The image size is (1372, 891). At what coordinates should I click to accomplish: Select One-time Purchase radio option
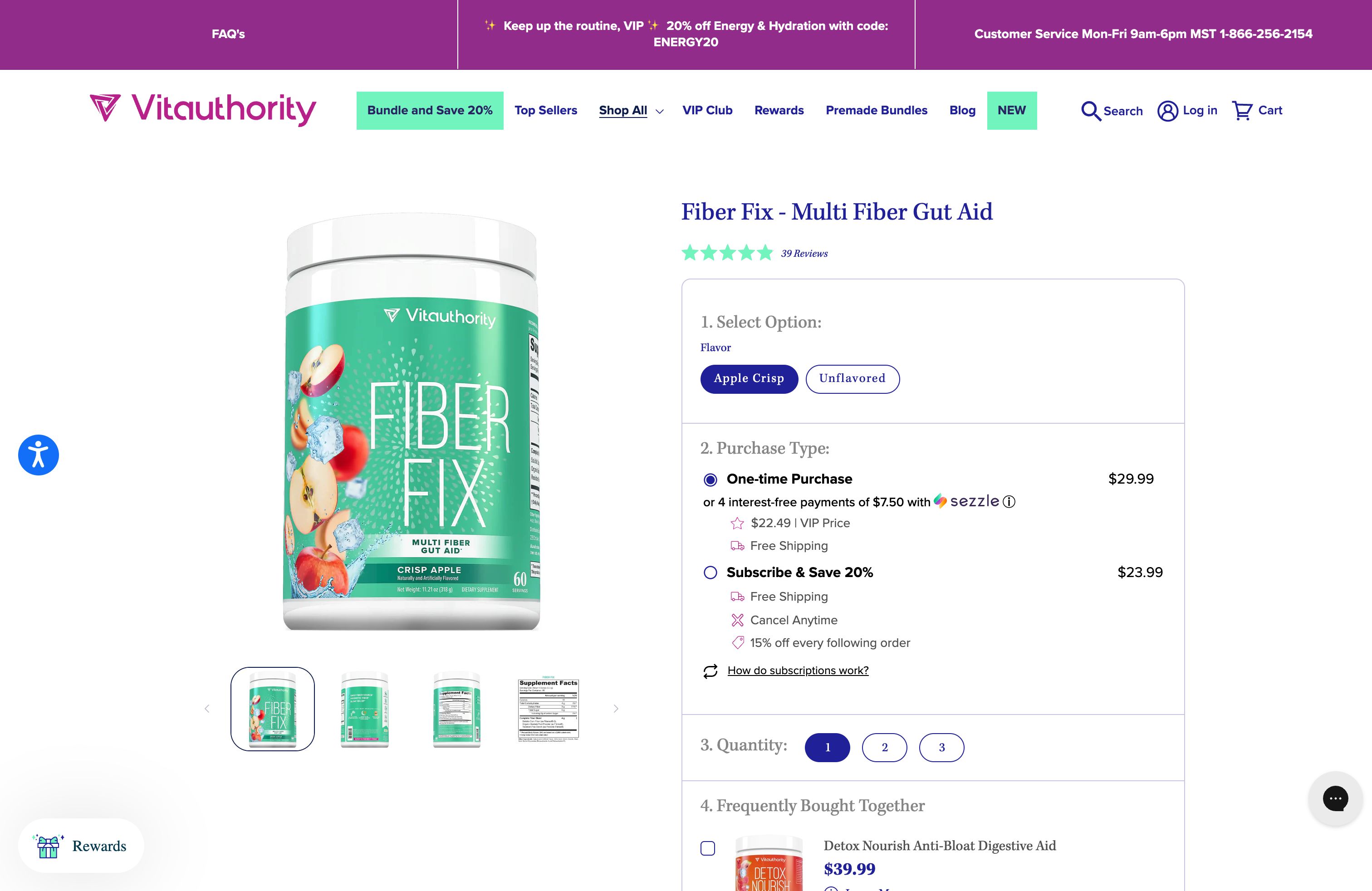[710, 480]
